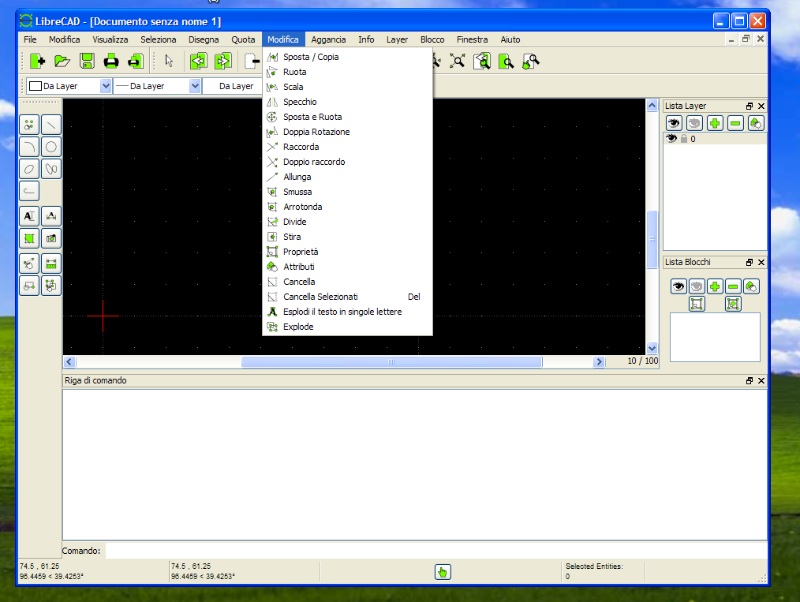
Task: Show all layers with the eye button
Action: pos(675,123)
